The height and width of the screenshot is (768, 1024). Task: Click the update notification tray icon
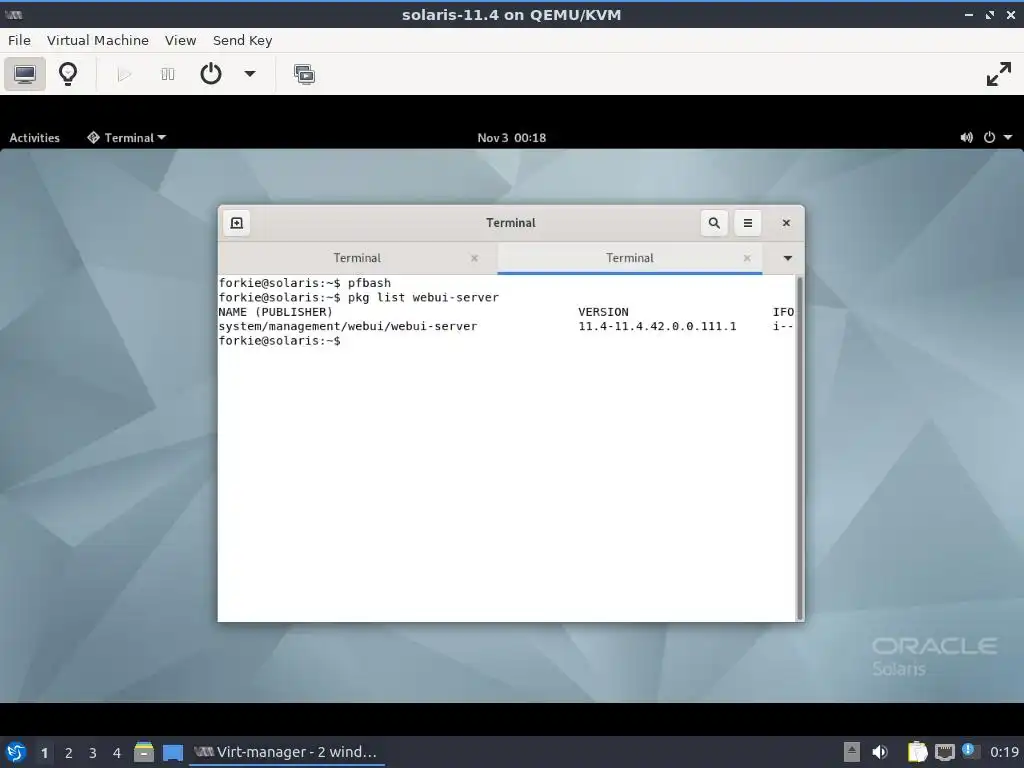coord(970,751)
